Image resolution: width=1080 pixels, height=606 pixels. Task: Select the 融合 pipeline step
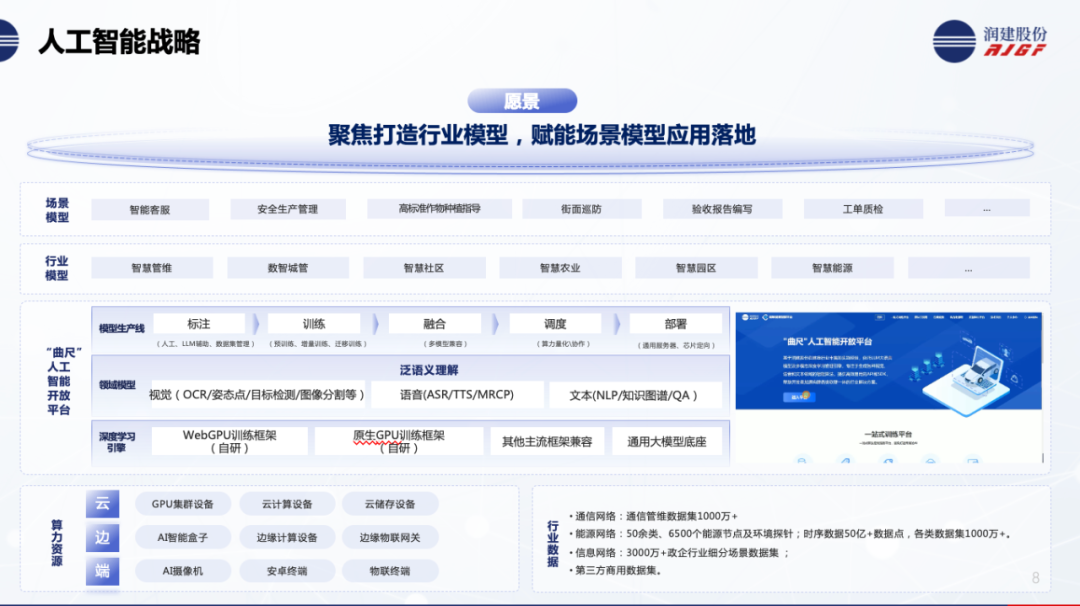[435, 324]
